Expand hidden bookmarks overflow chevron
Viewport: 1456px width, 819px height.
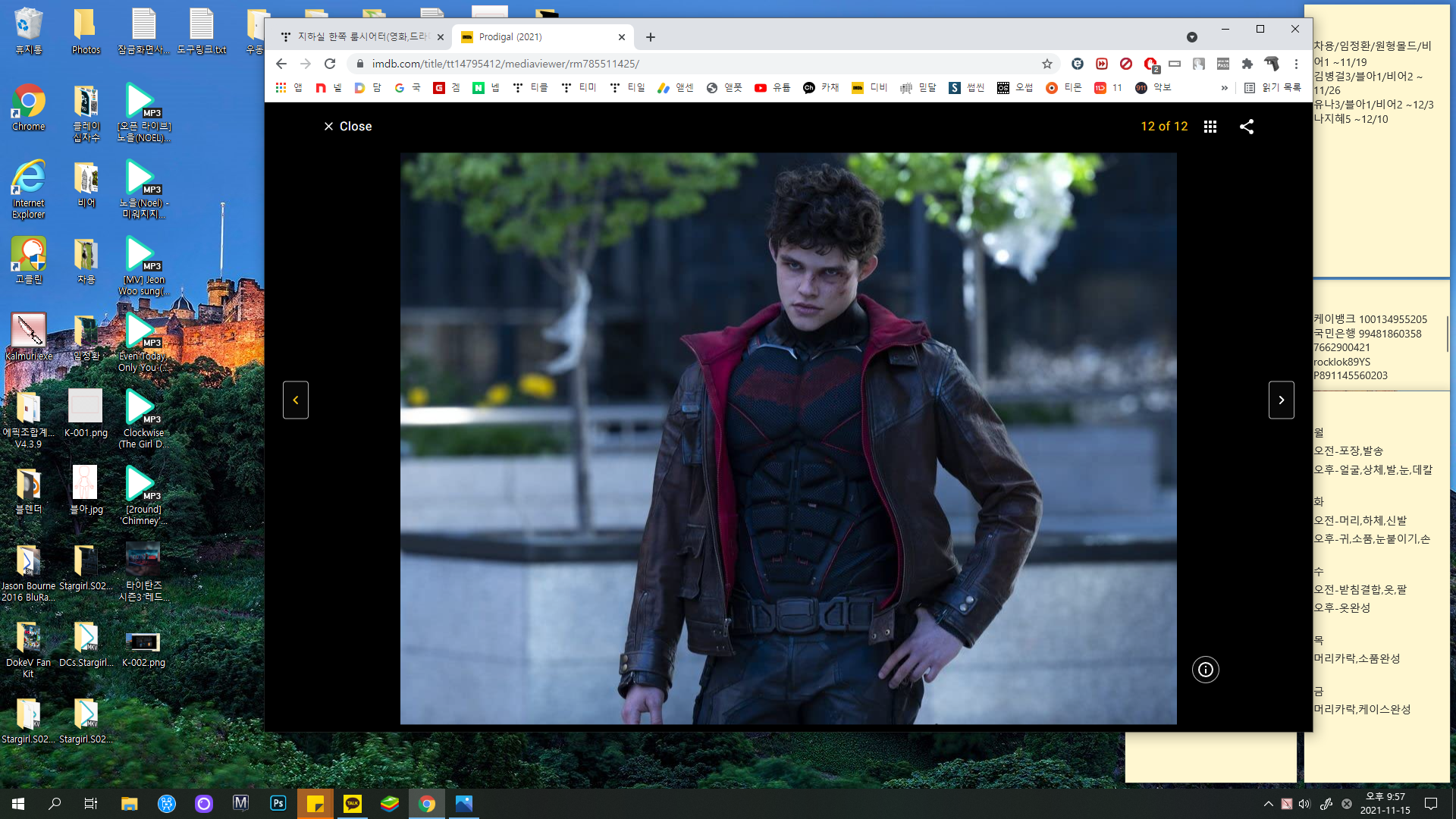1224,88
